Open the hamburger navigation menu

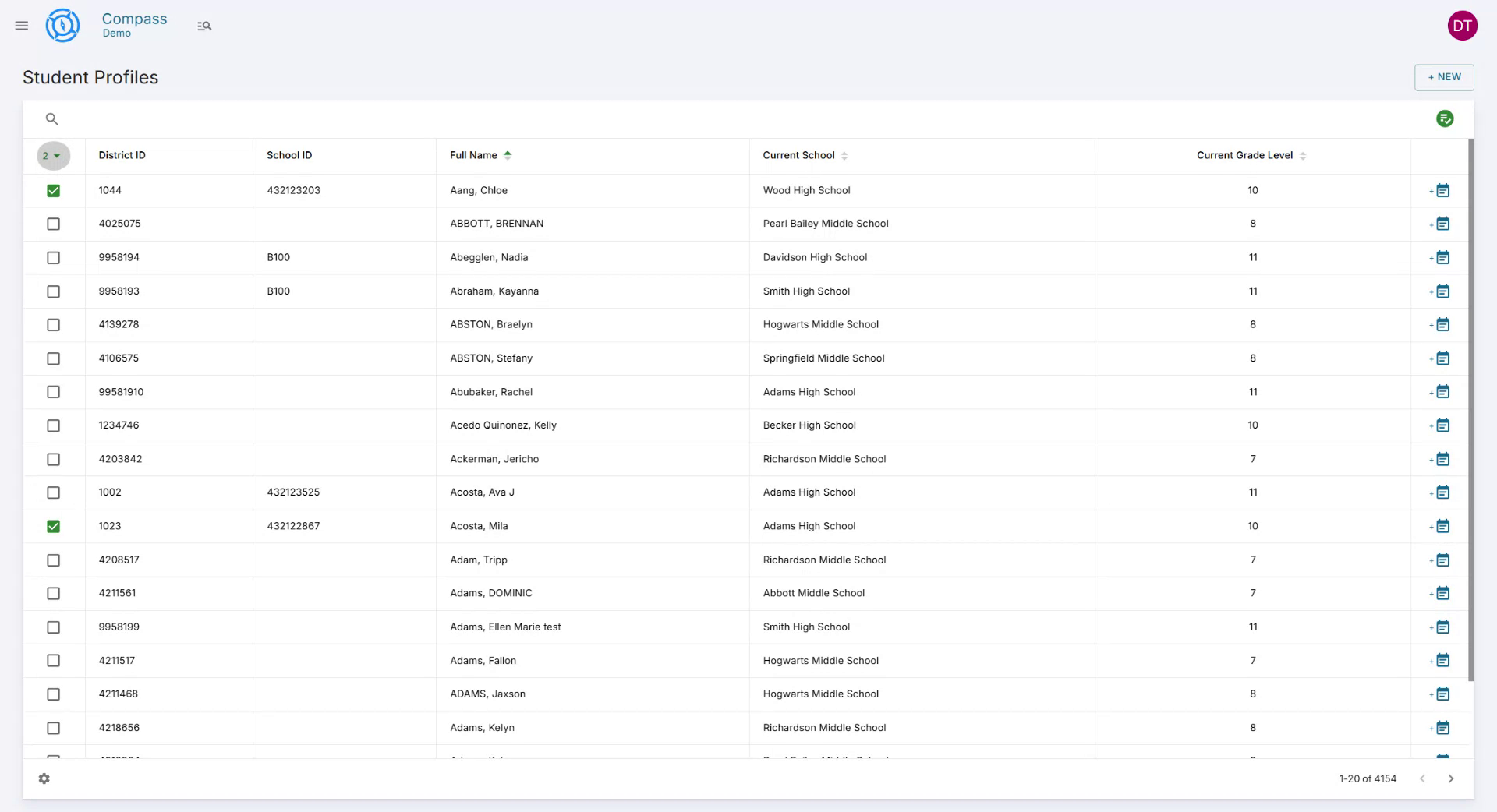22,26
